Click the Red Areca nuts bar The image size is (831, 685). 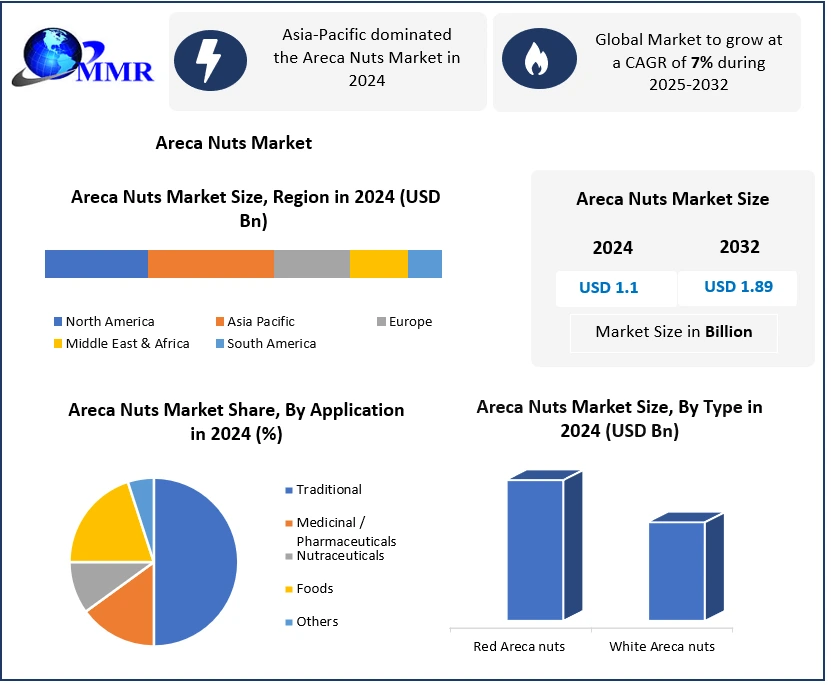[x=535, y=548]
